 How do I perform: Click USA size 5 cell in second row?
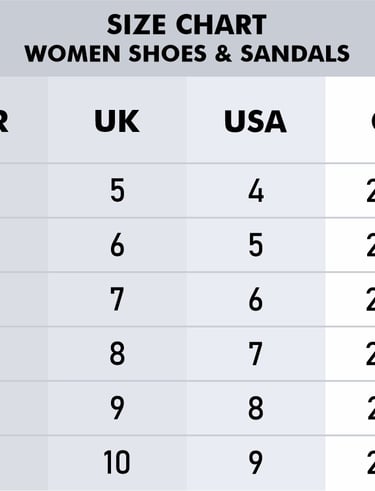[x=256, y=245]
